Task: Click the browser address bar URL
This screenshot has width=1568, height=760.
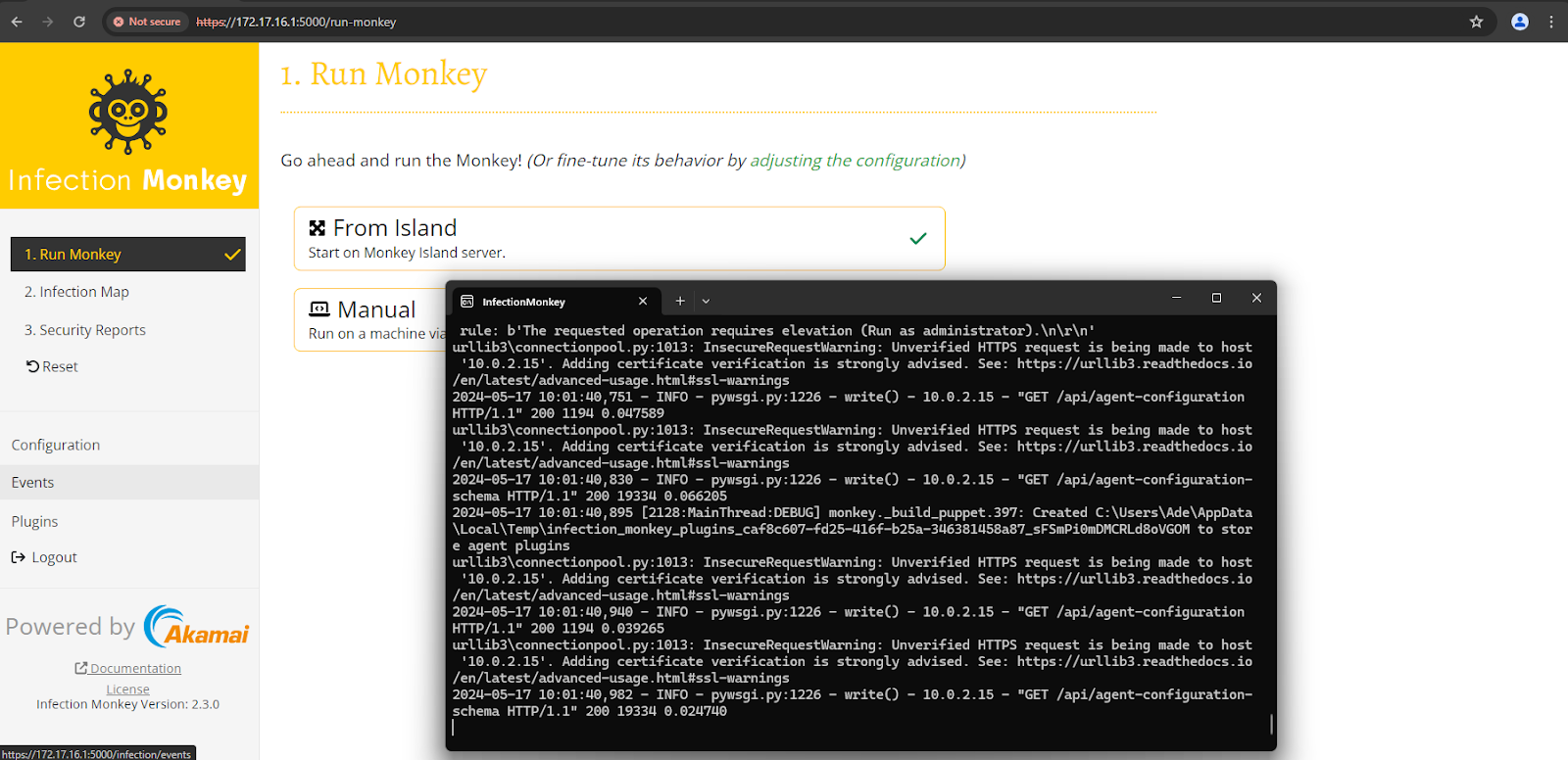Action: pos(296,22)
